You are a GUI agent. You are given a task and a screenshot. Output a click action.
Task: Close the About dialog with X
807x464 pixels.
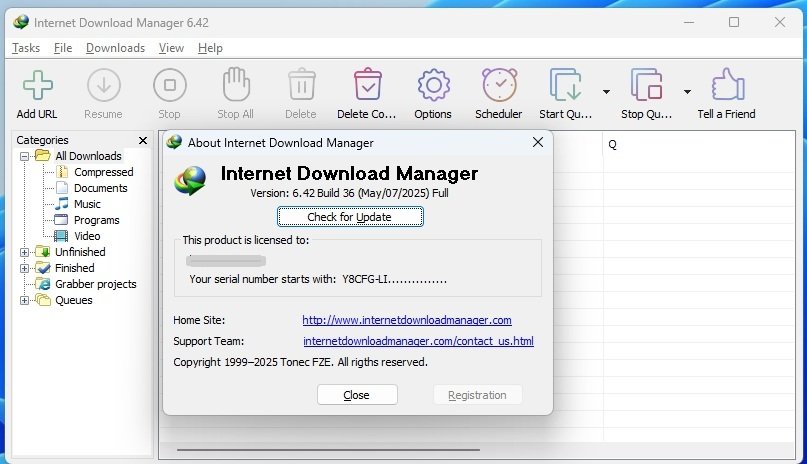coord(538,142)
